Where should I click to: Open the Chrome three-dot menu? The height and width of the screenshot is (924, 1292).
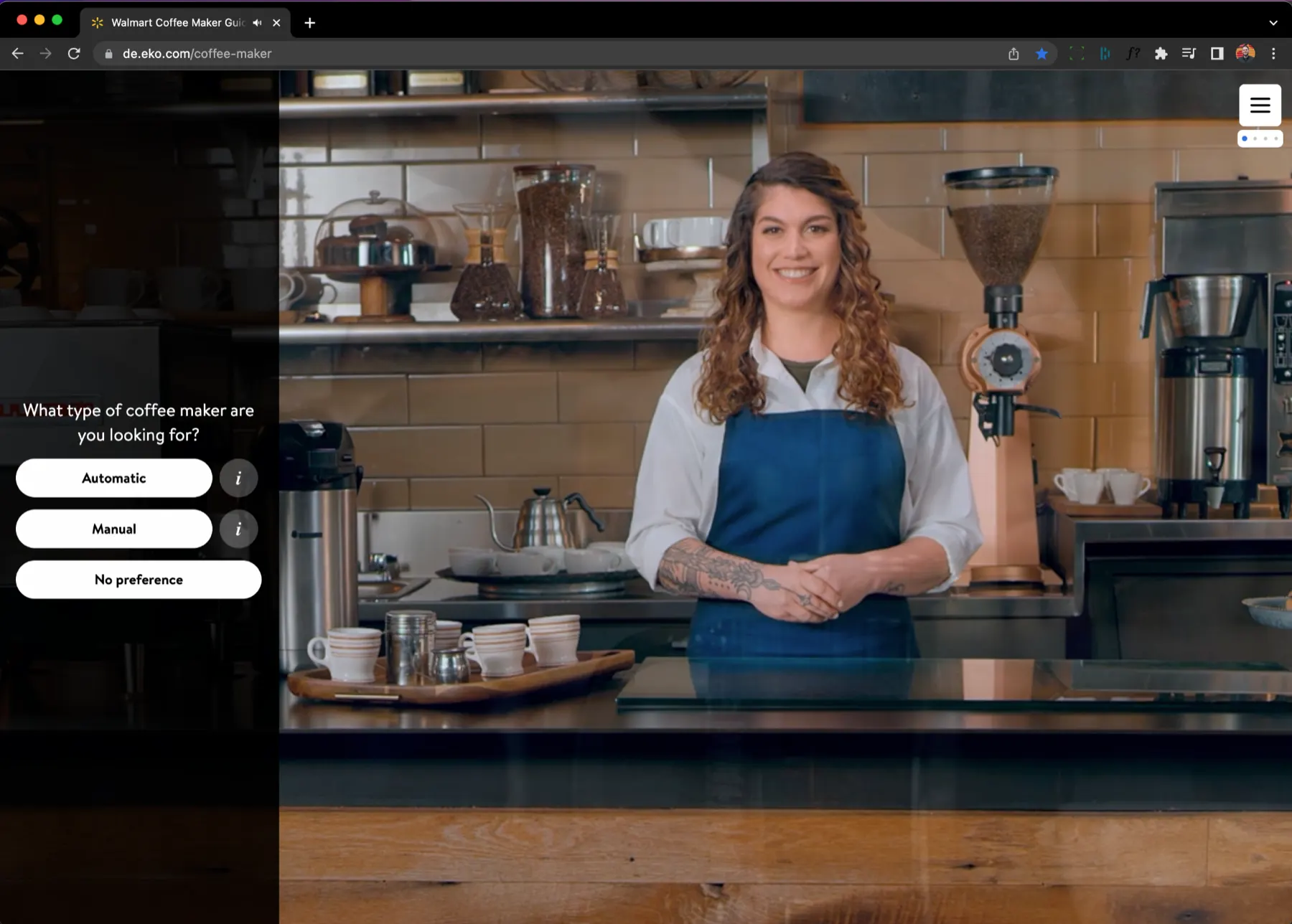click(x=1273, y=54)
